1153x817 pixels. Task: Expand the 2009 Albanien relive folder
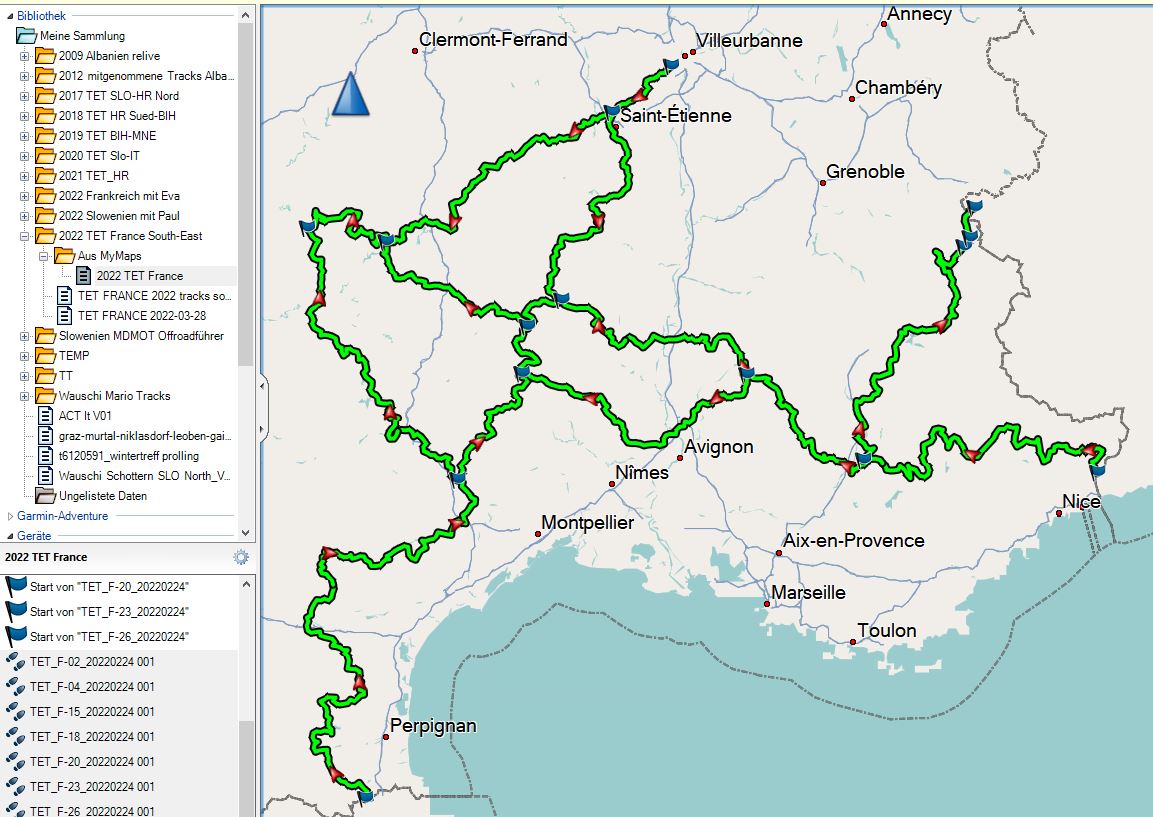(x=25, y=56)
